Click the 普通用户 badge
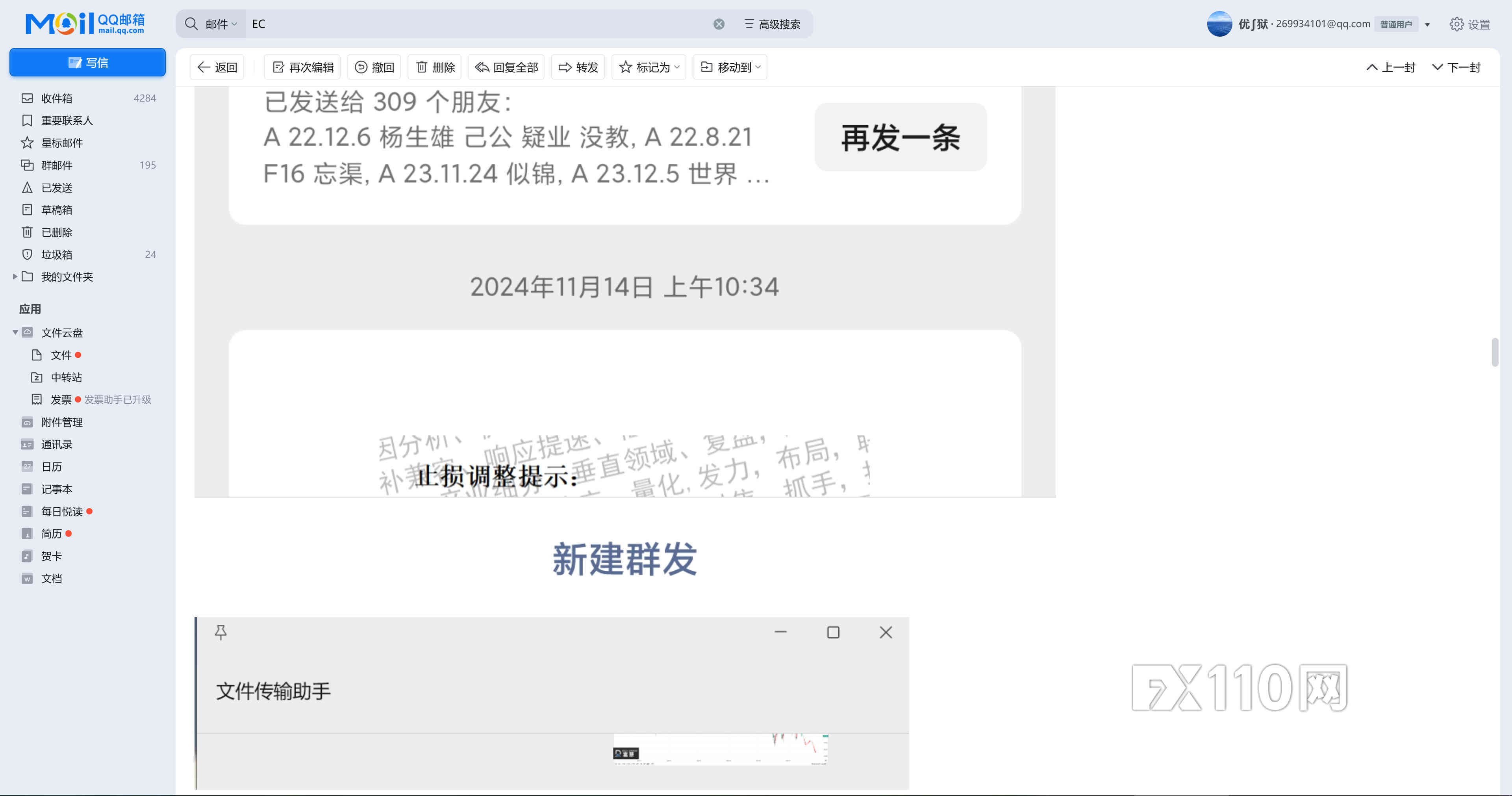 click(x=1396, y=25)
